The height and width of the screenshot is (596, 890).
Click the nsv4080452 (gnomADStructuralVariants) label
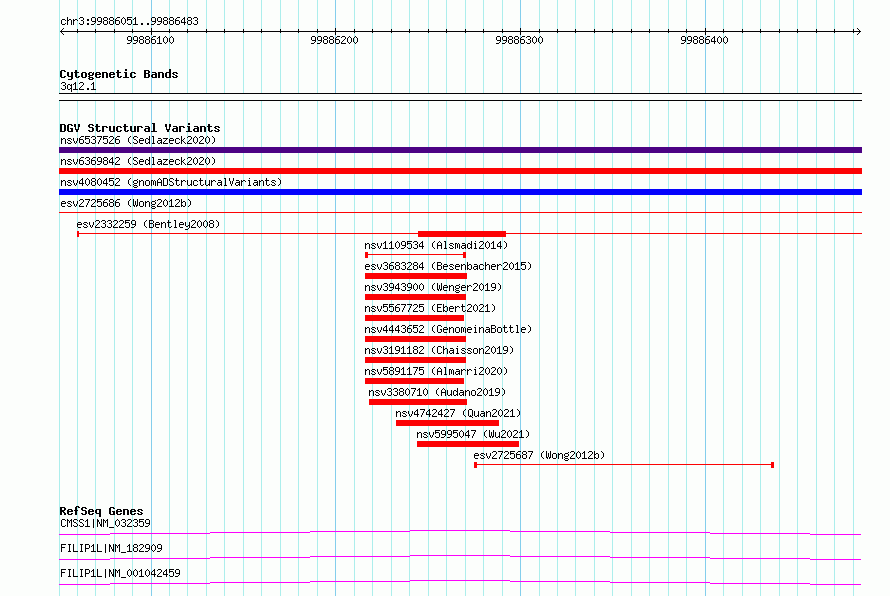[x=171, y=182]
